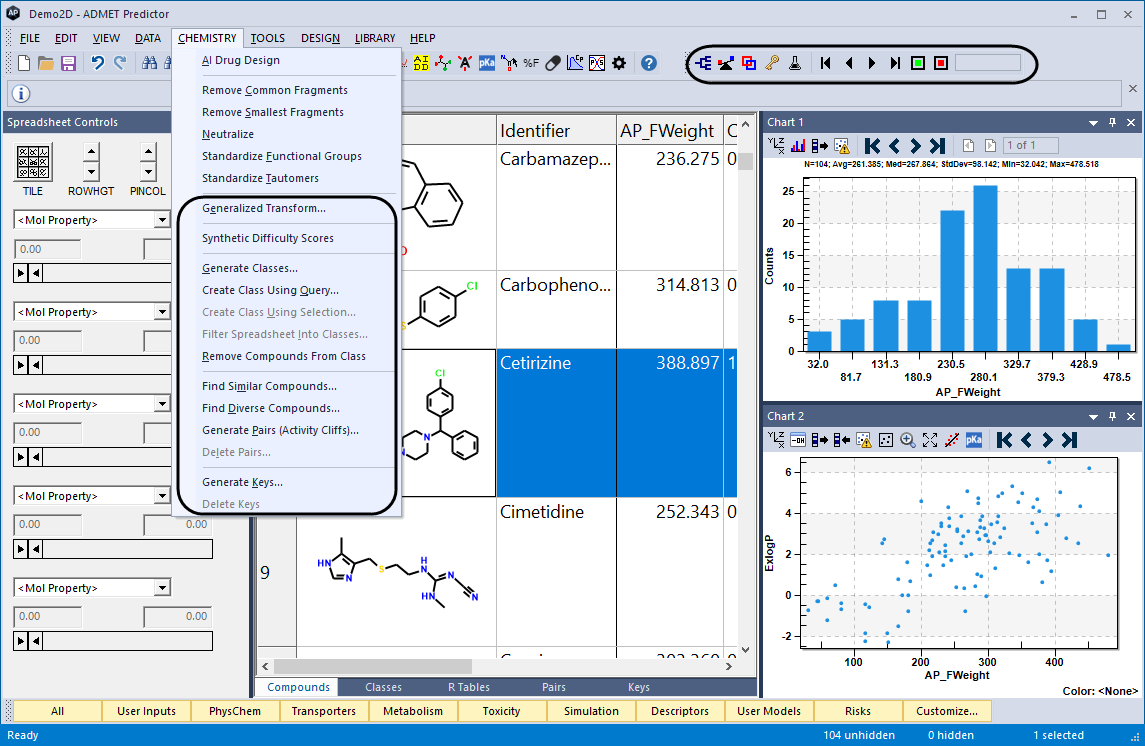Click the pill capsule icon in toolbar
1145x746 pixels.
553,64
